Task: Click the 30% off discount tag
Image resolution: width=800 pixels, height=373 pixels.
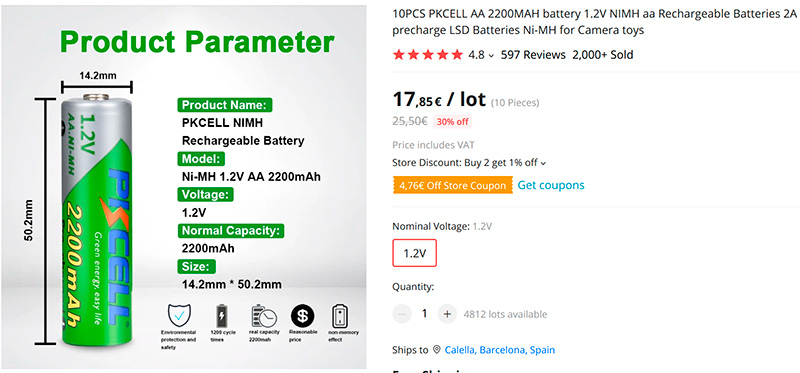Action: [452, 122]
